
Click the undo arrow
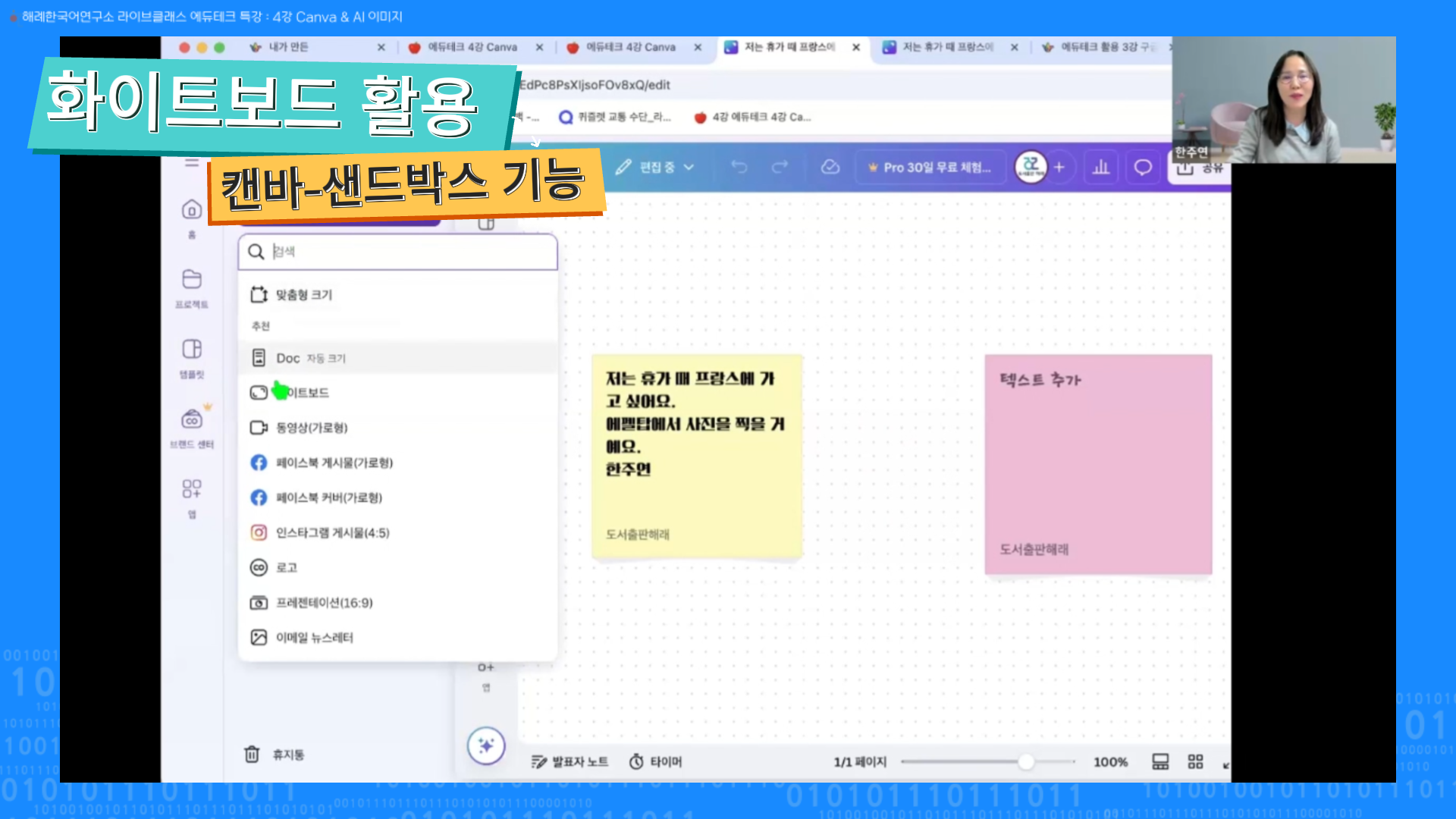click(x=739, y=167)
